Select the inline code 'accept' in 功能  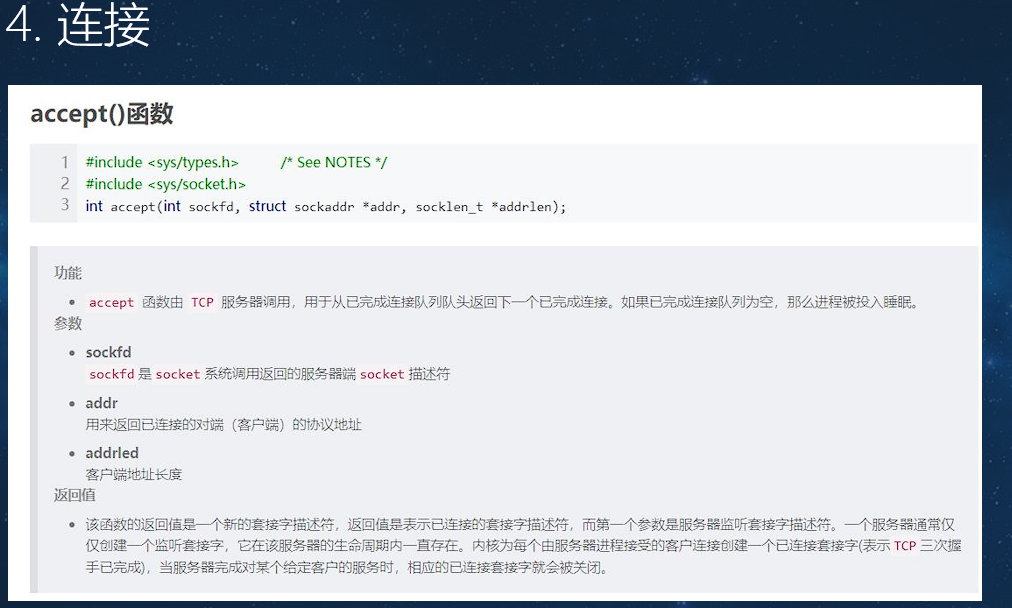[x=111, y=302]
